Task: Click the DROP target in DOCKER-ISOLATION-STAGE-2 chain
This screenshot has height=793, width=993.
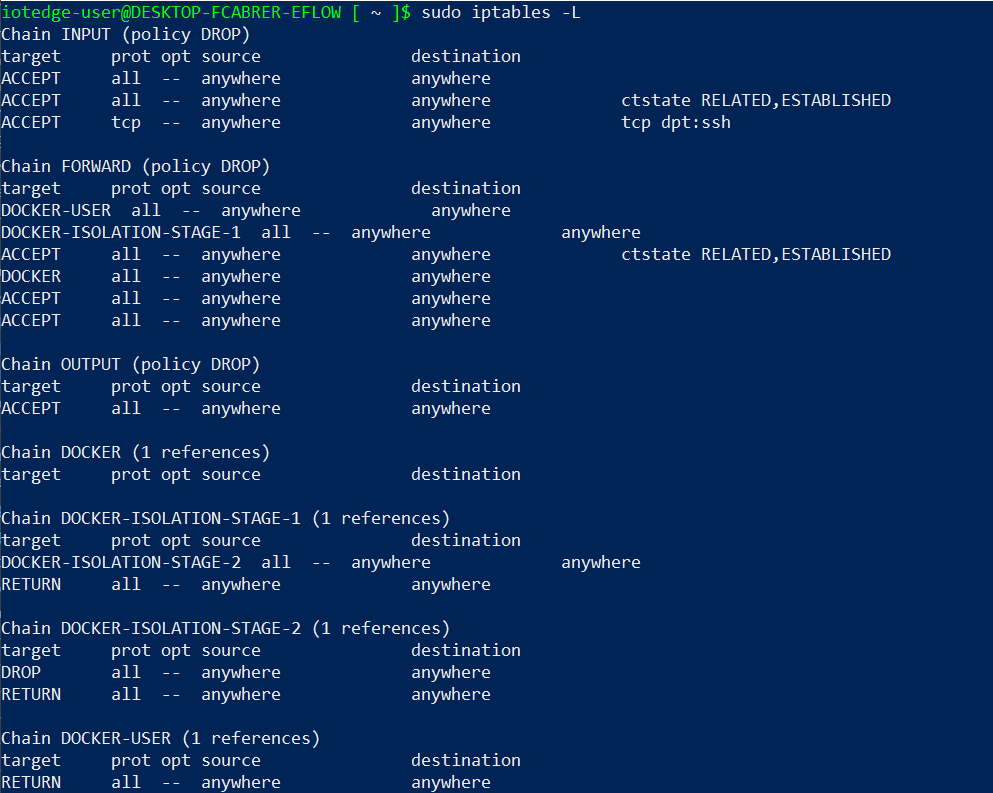Action: pyautogui.click(x=21, y=672)
